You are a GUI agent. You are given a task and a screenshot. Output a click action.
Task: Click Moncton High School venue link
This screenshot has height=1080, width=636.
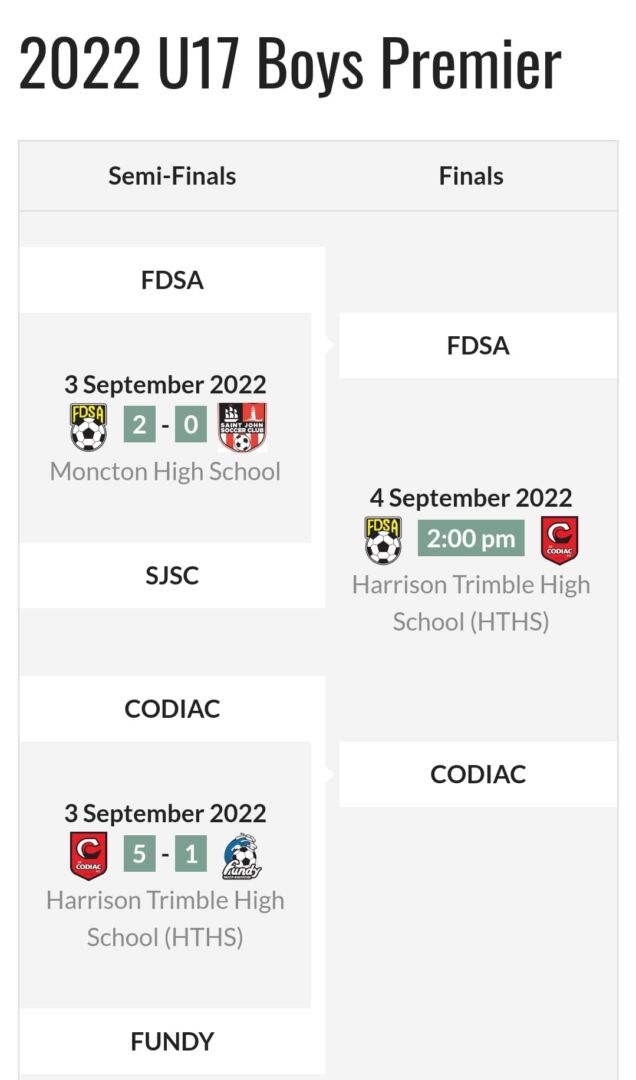(x=165, y=472)
